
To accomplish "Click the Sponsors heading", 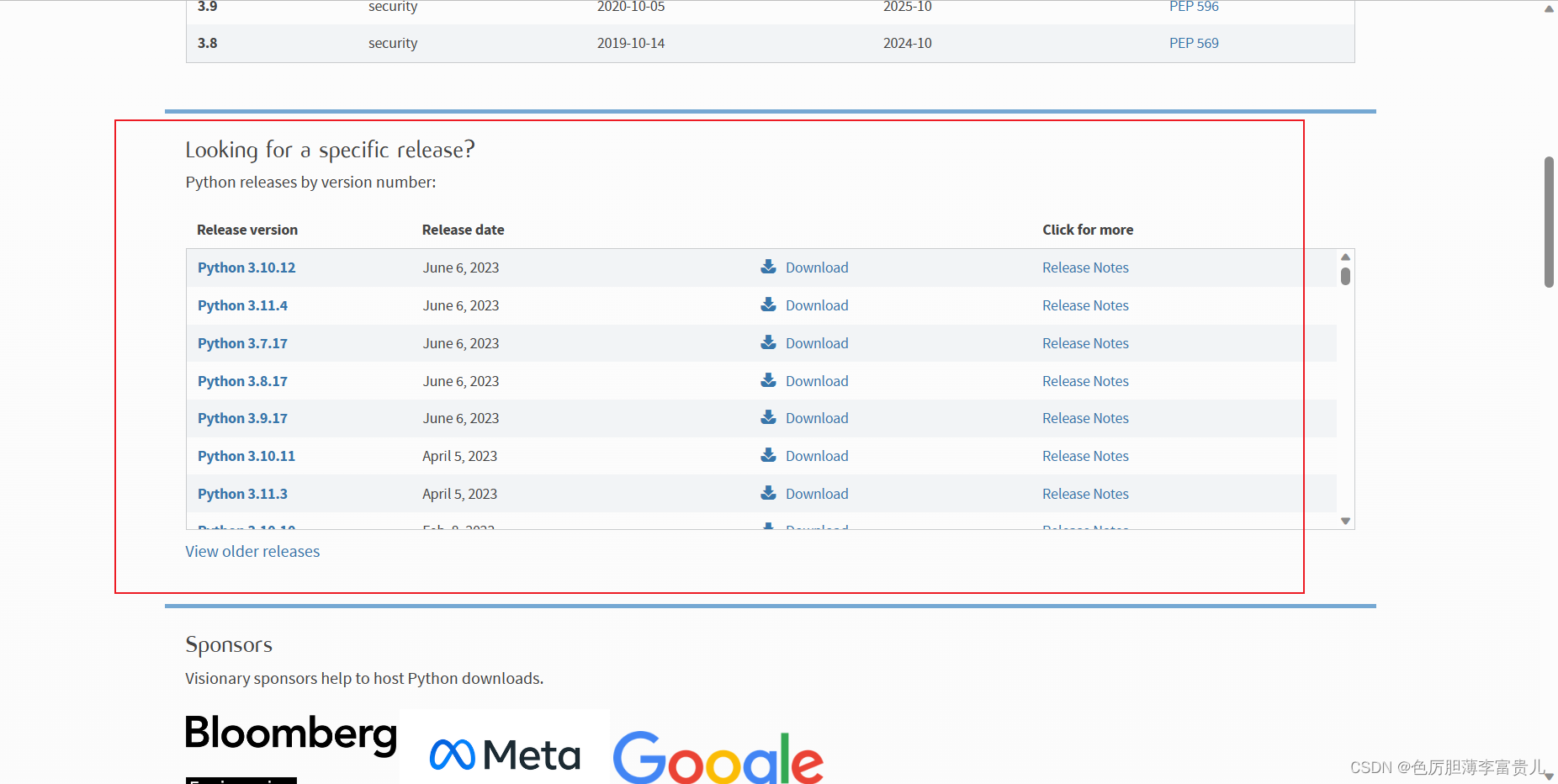I will tap(229, 645).
